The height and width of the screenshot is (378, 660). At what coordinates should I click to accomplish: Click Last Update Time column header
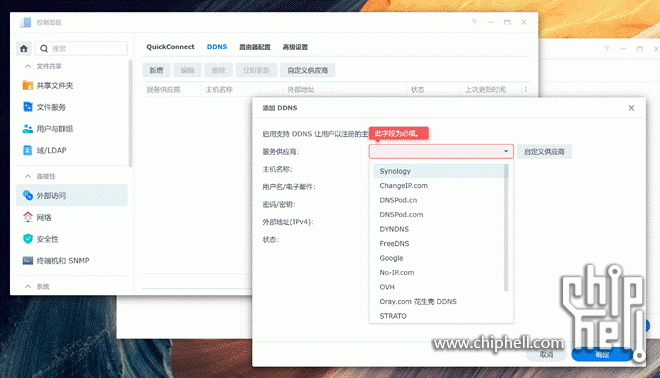[485, 90]
